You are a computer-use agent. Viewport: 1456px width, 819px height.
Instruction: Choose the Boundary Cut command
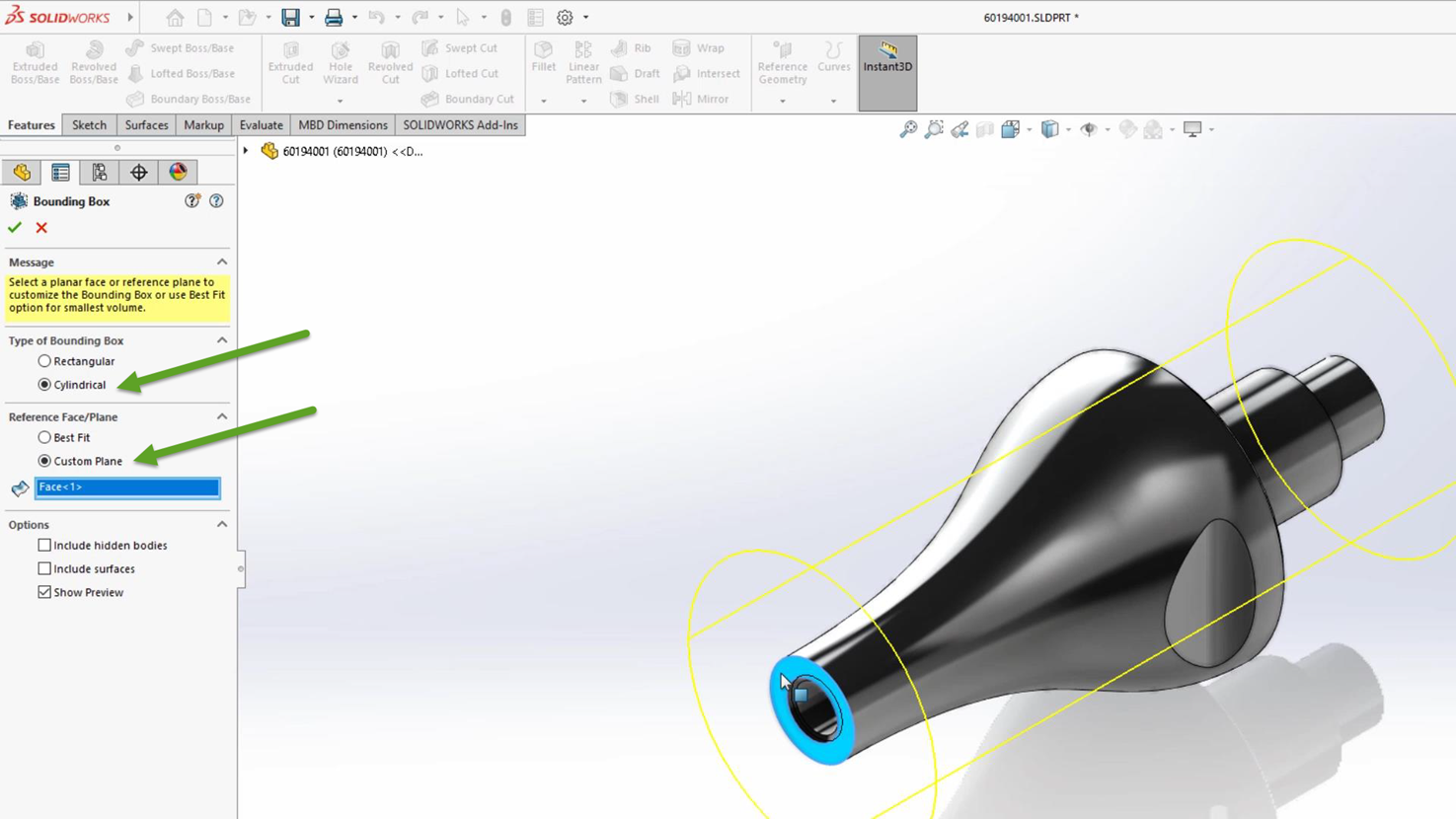click(468, 99)
